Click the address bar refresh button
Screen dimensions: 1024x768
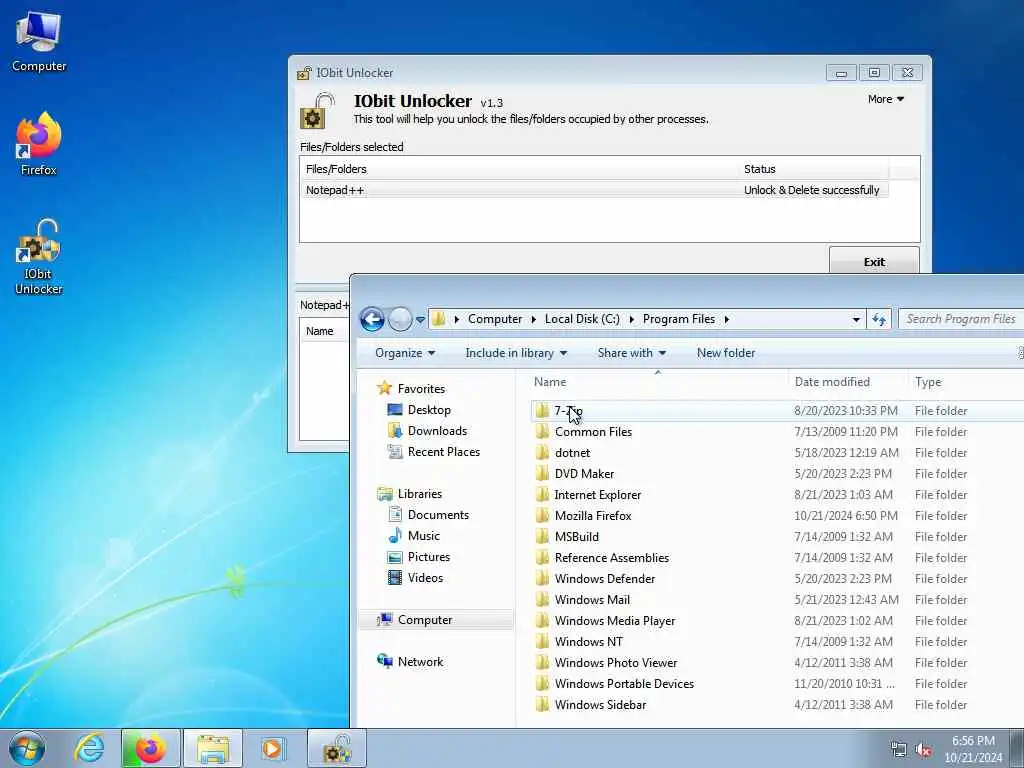pos(879,319)
